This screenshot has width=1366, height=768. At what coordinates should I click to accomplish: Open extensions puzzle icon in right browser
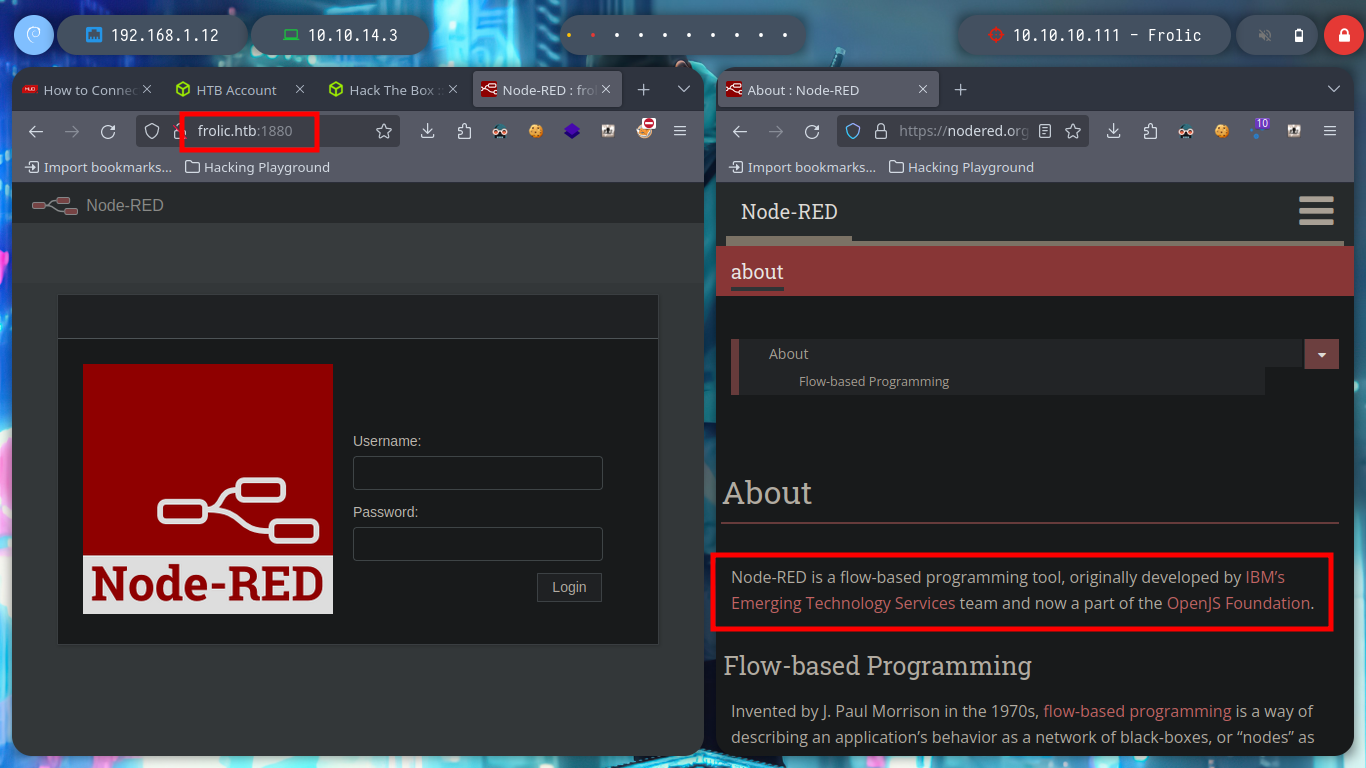1150,131
